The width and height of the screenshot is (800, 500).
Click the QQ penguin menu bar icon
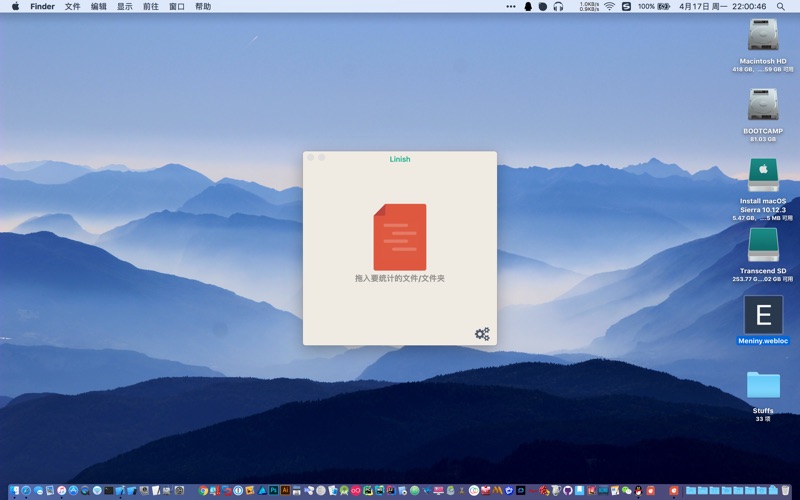[528, 6]
